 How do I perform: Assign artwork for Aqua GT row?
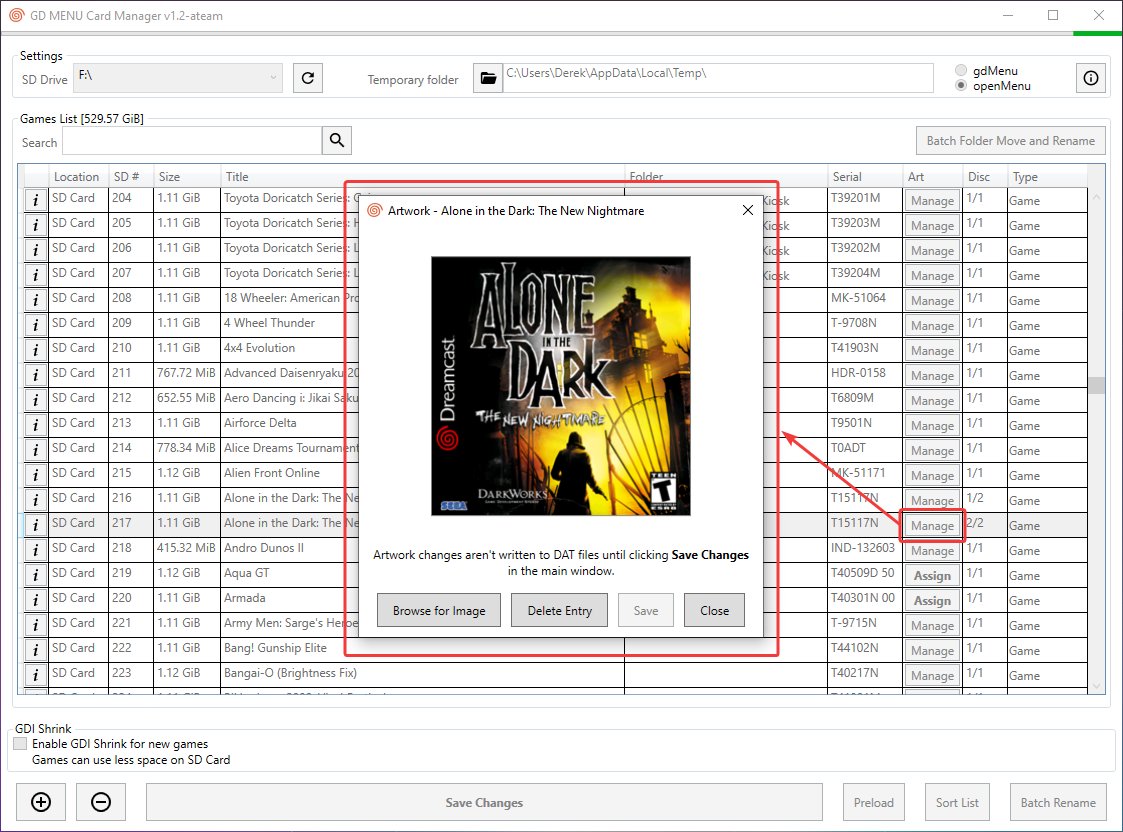[x=932, y=576]
